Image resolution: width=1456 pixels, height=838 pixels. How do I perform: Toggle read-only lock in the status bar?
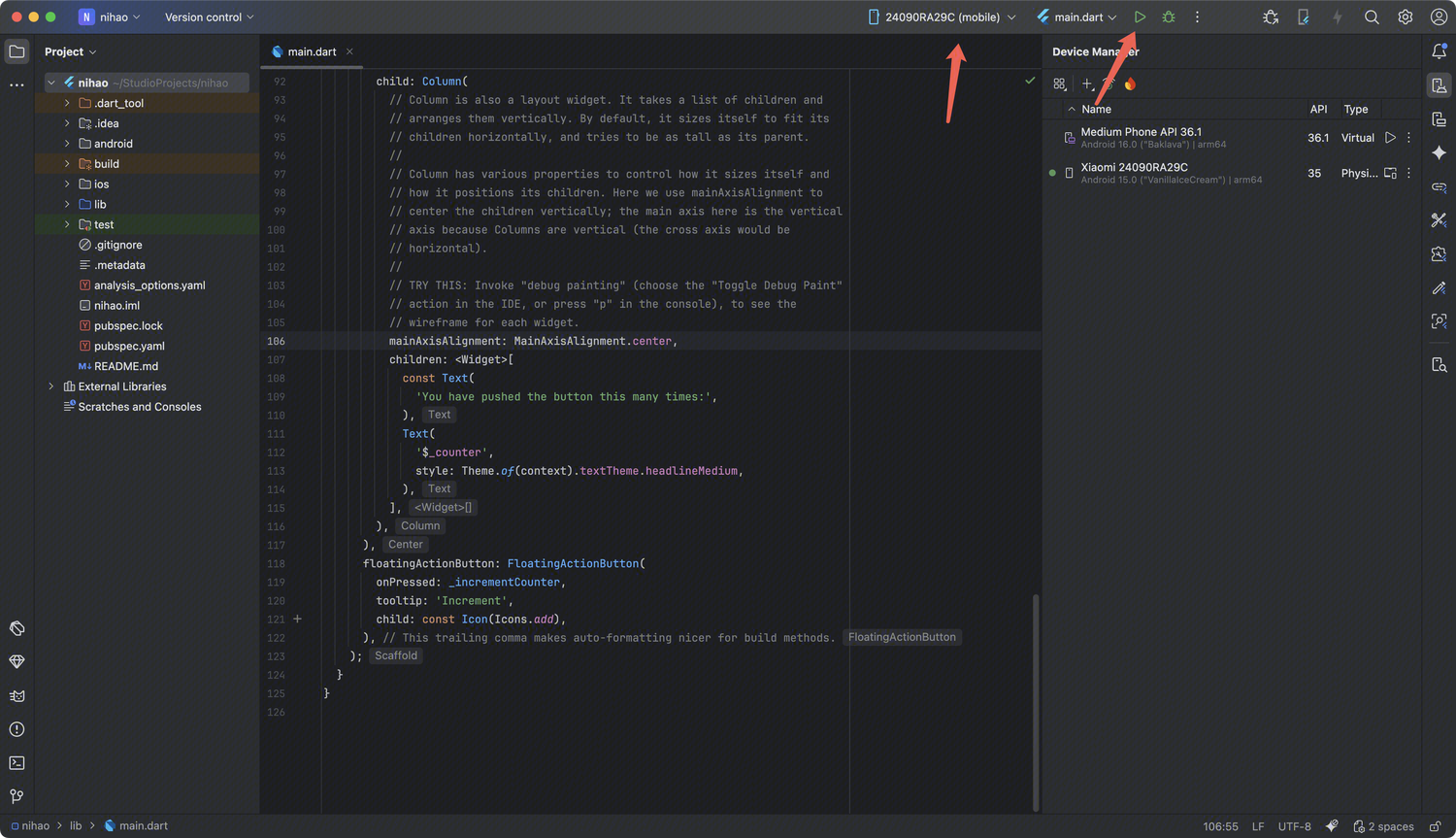coord(1435,826)
